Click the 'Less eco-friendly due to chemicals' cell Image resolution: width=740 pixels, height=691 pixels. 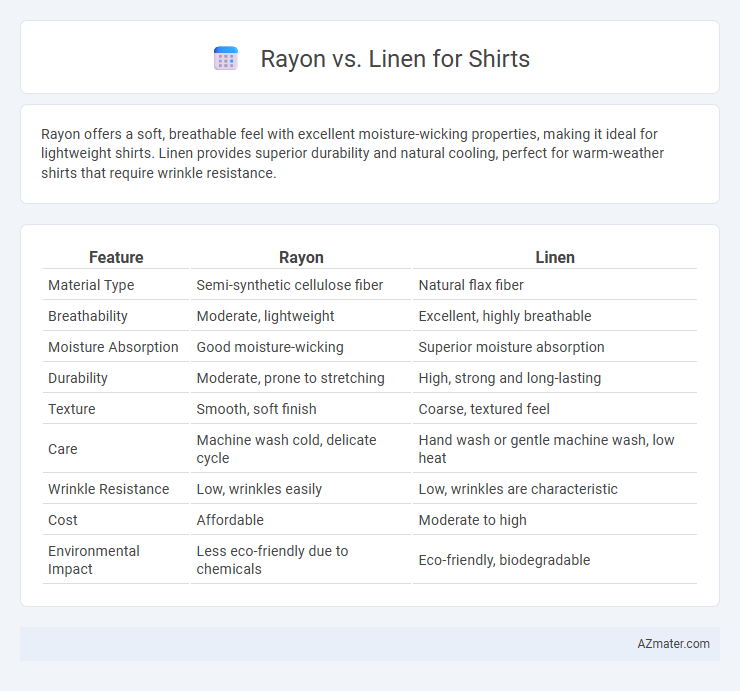point(301,560)
